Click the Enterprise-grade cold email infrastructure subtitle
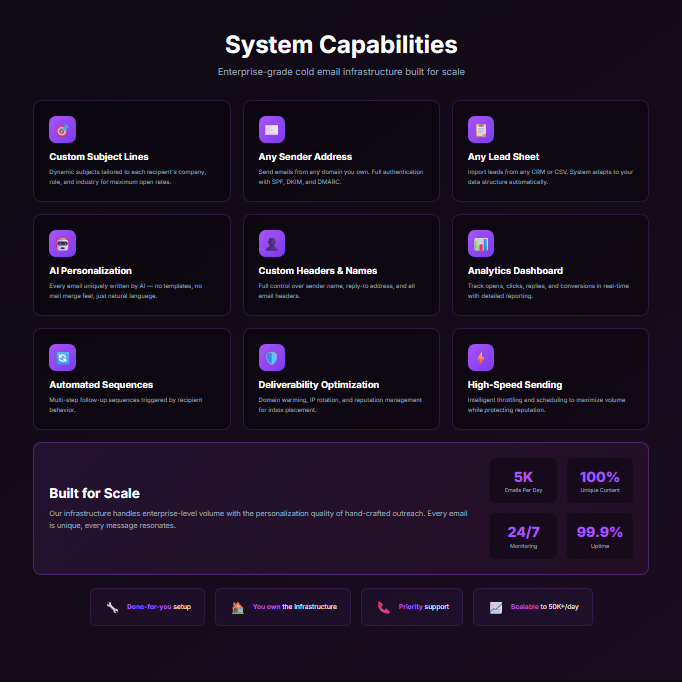The image size is (682, 682). pyautogui.click(x=341, y=72)
